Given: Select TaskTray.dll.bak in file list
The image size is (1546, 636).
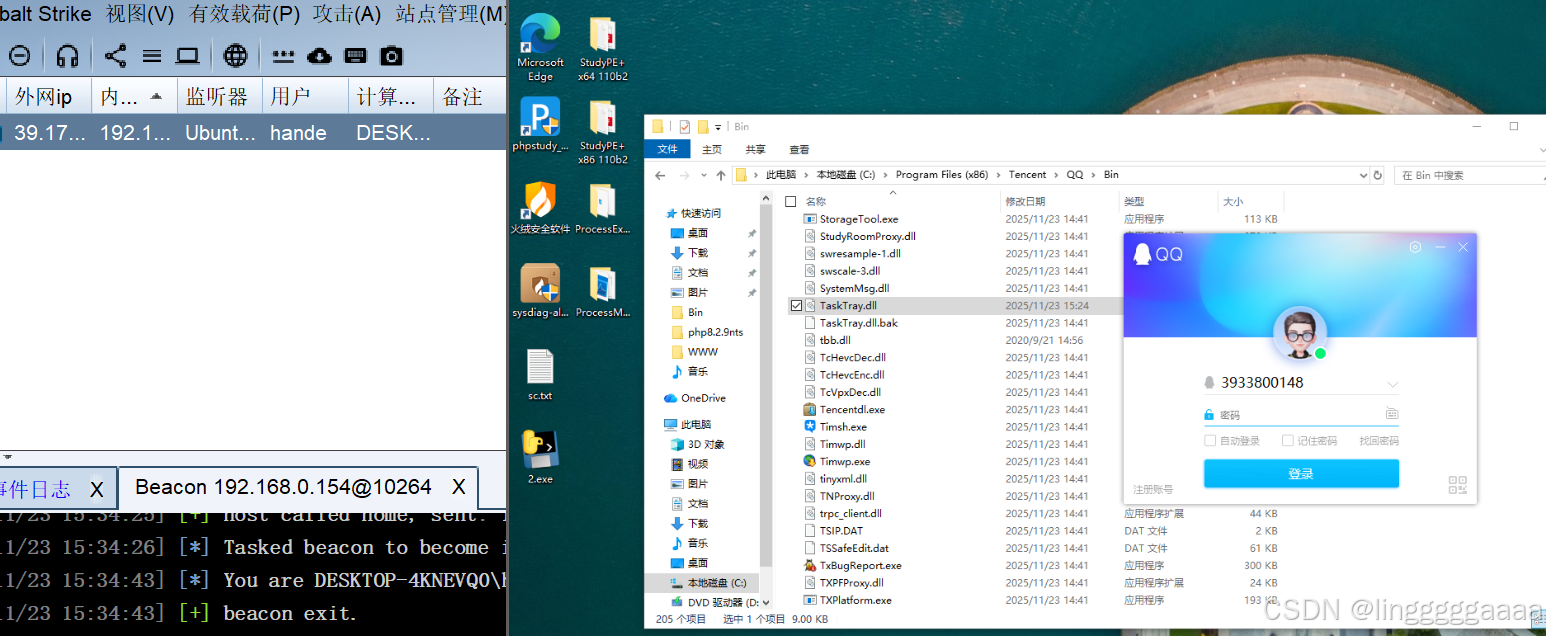Looking at the screenshot, I should [x=859, y=323].
